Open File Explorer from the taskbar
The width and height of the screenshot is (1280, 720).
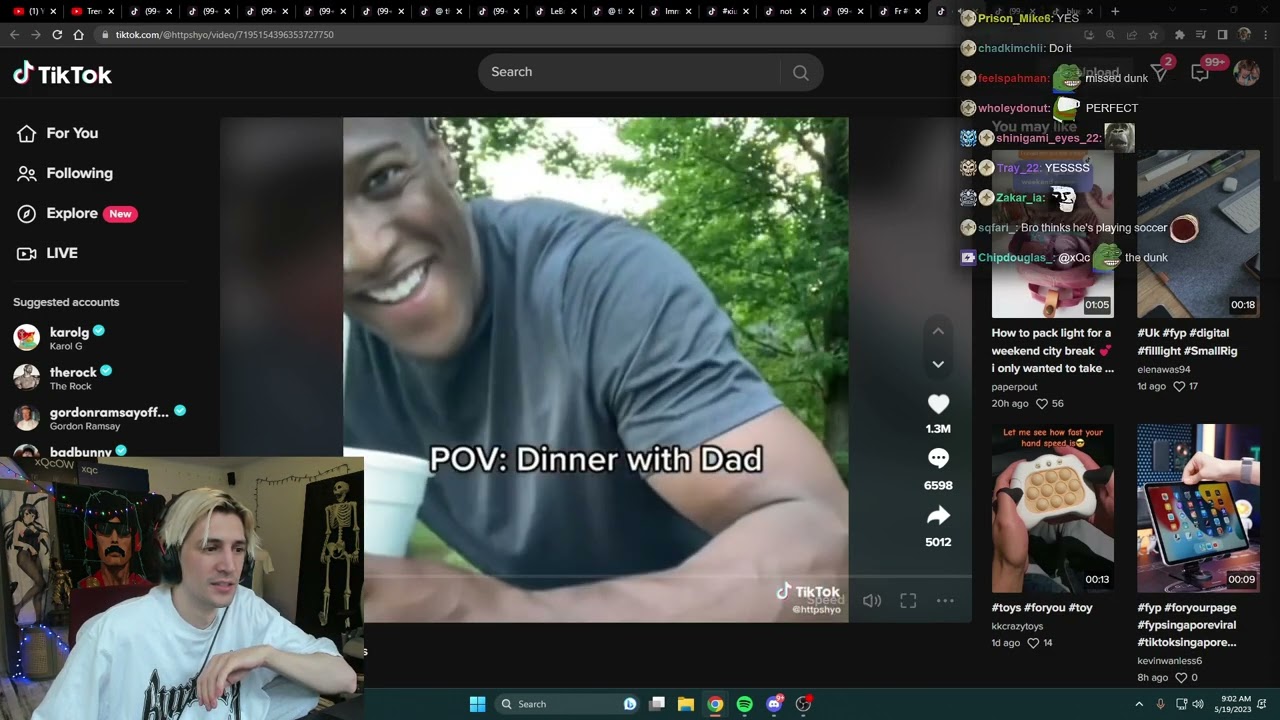coord(686,704)
